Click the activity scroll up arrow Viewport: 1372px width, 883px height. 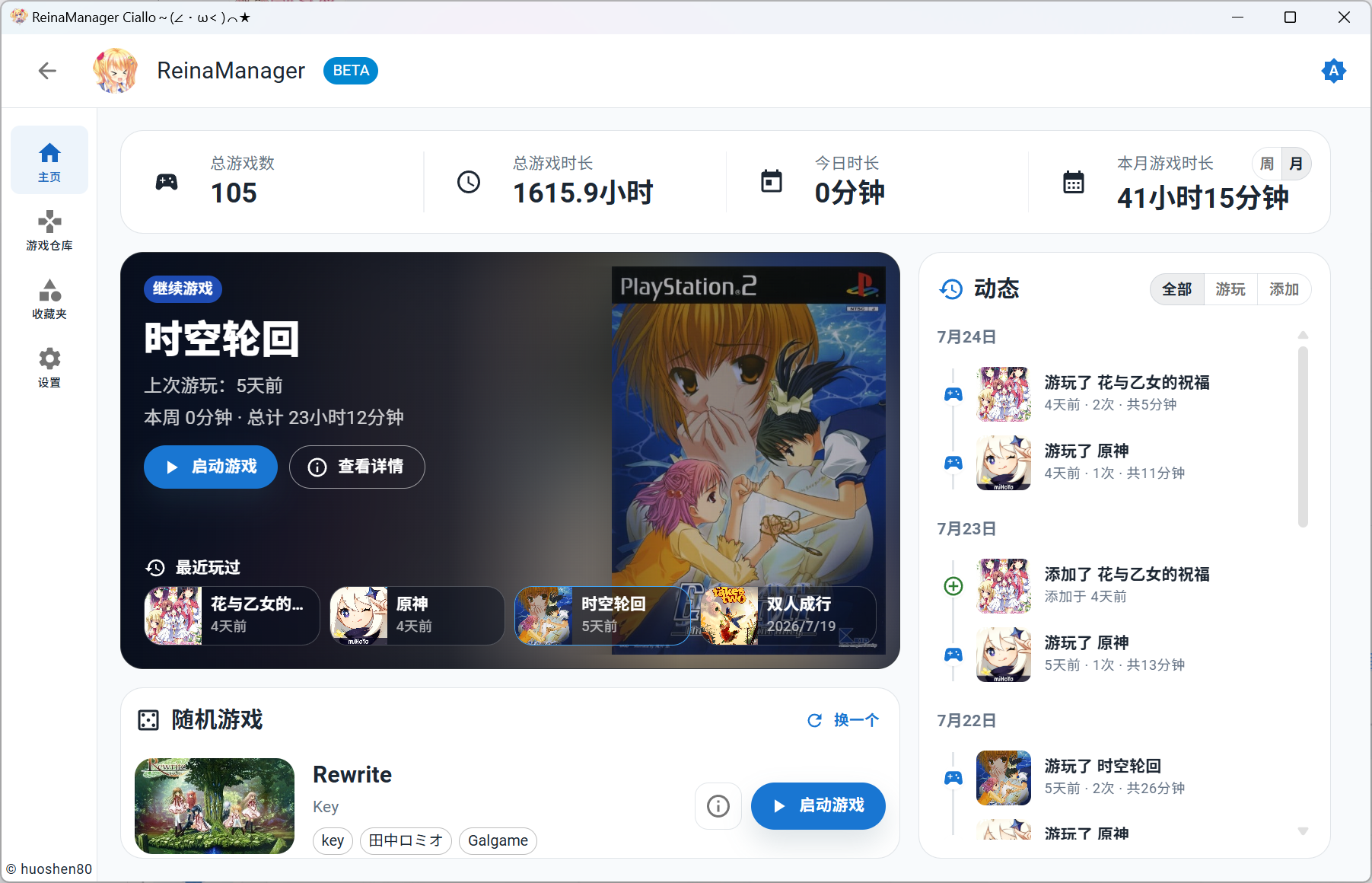click(x=1303, y=335)
